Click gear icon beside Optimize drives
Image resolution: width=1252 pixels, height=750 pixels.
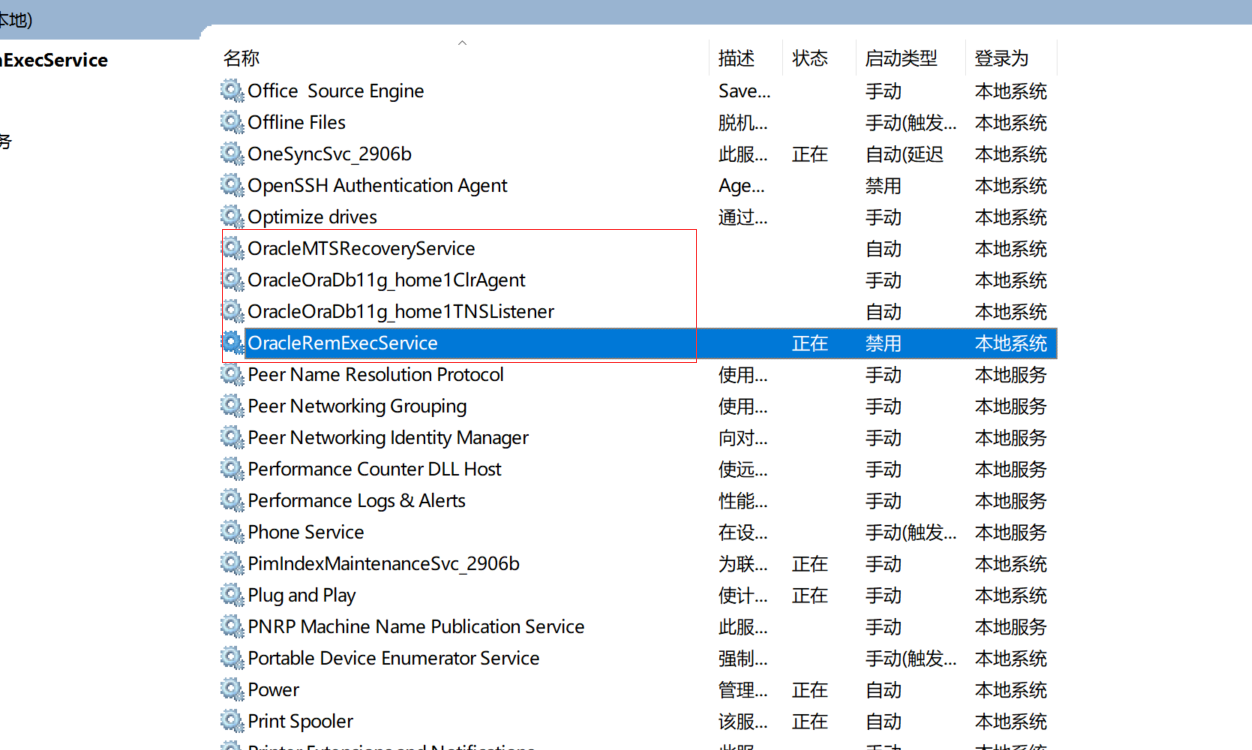tap(232, 217)
